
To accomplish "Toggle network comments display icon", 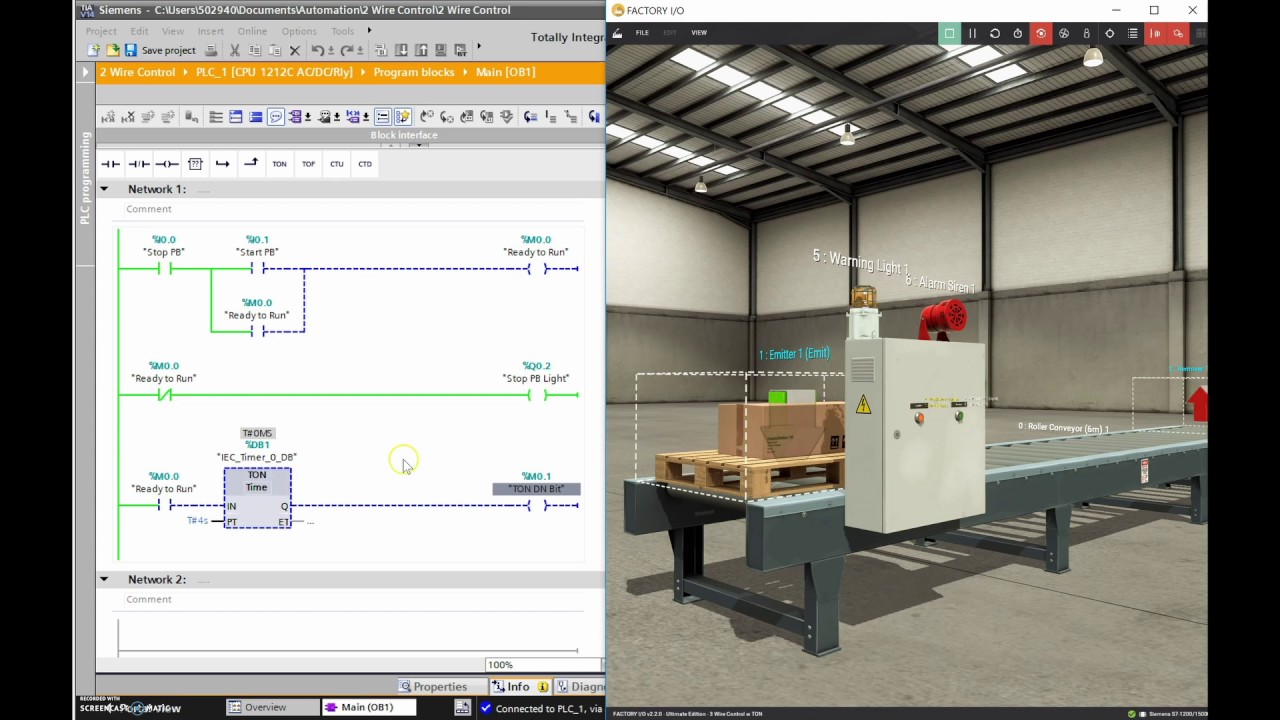I will click(382, 117).
